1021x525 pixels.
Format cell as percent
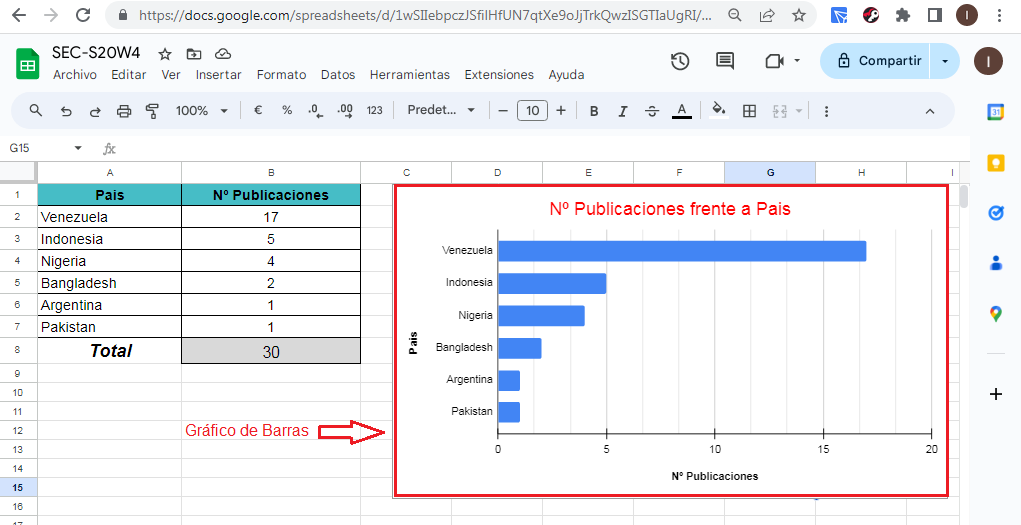pos(287,111)
